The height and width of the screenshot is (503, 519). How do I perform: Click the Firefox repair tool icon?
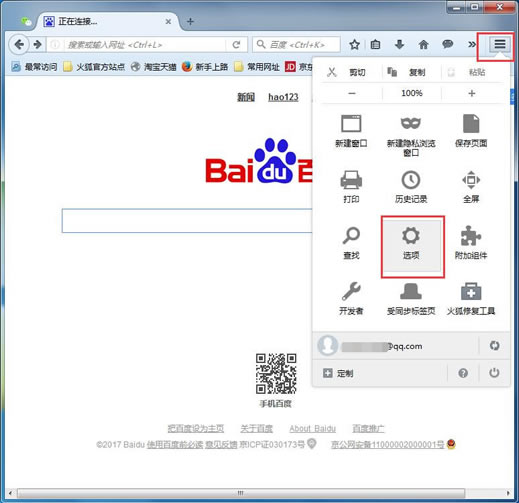coord(471,291)
